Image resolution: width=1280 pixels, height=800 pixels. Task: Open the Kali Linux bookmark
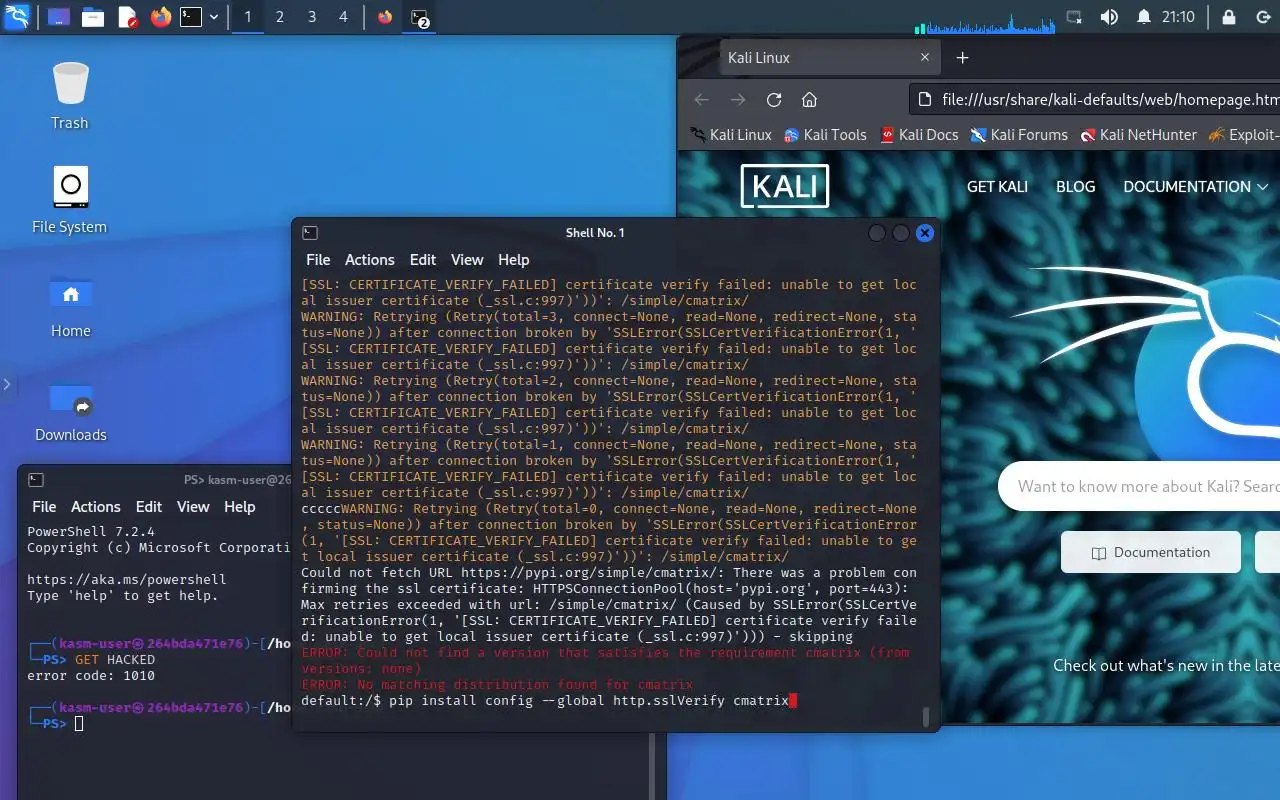pos(731,135)
